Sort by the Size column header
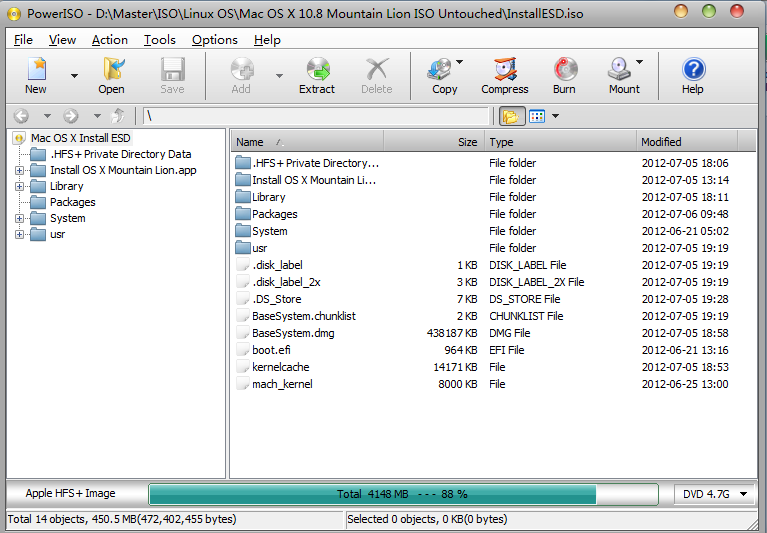Viewport: 767px width, 533px height. 433,142
